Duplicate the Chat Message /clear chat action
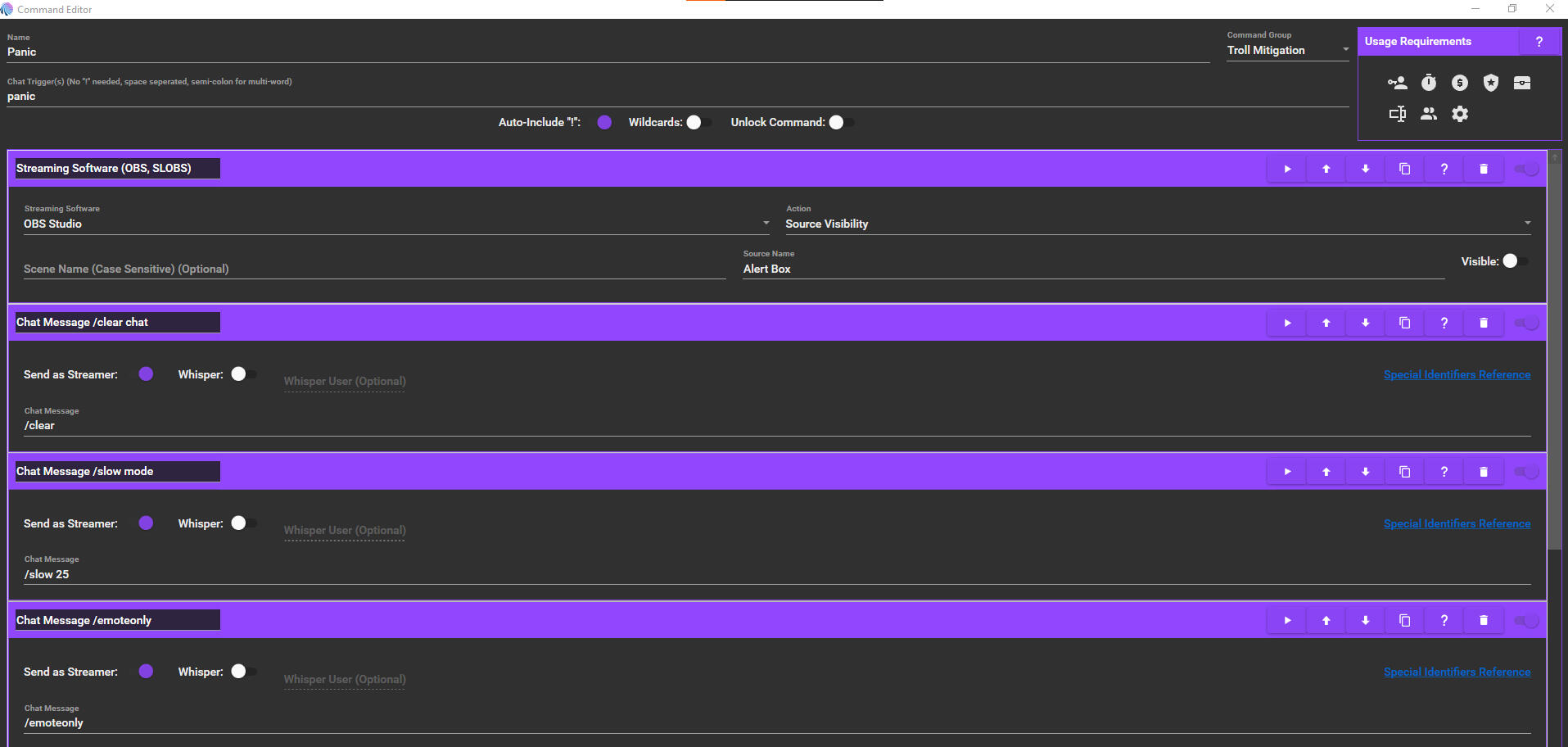The width and height of the screenshot is (1568, 747). pyautogui.click(x=1404, y=323)
